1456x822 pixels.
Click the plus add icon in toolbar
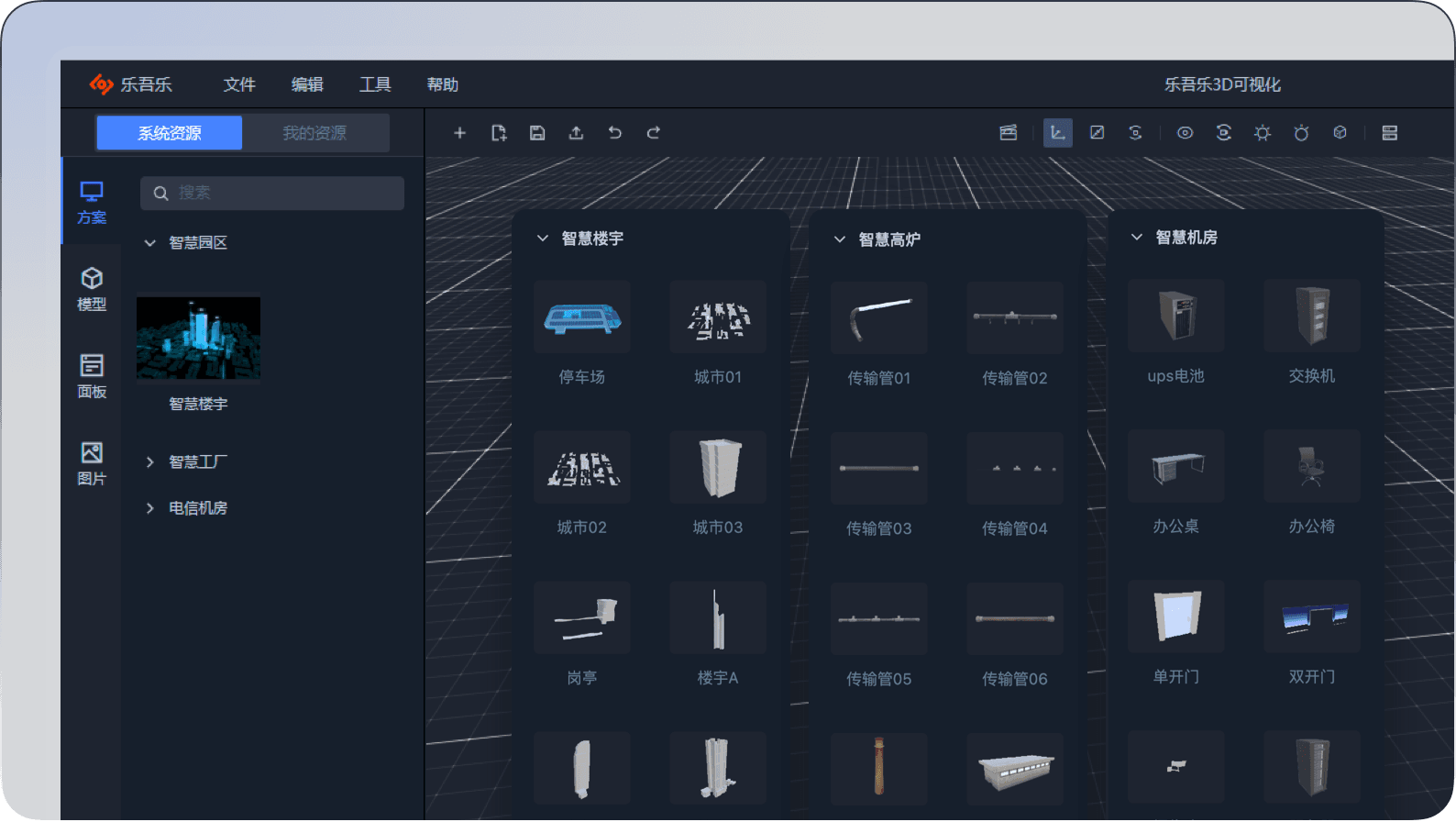[459, 133]
